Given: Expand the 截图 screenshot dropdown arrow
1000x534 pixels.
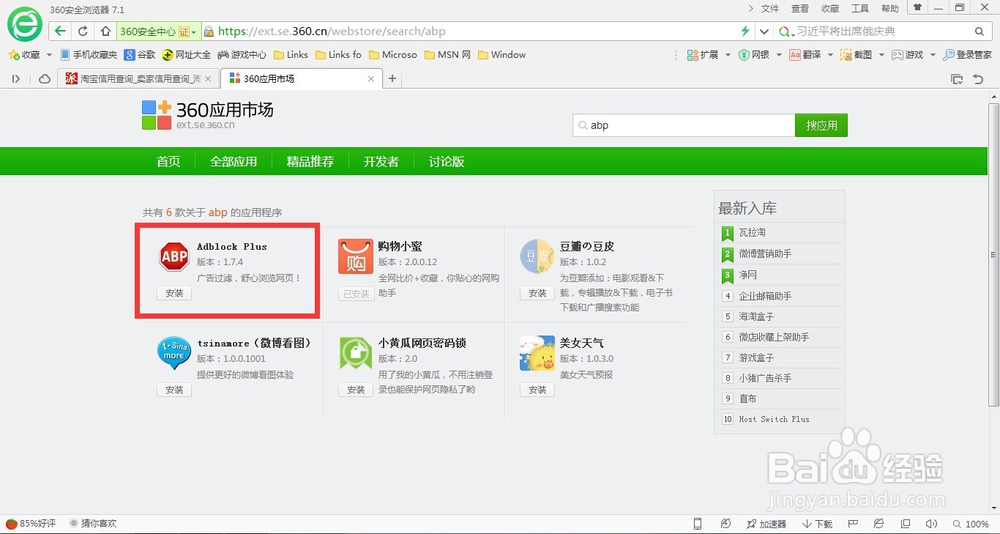Looking at the screenshot, I should (881, 55).
